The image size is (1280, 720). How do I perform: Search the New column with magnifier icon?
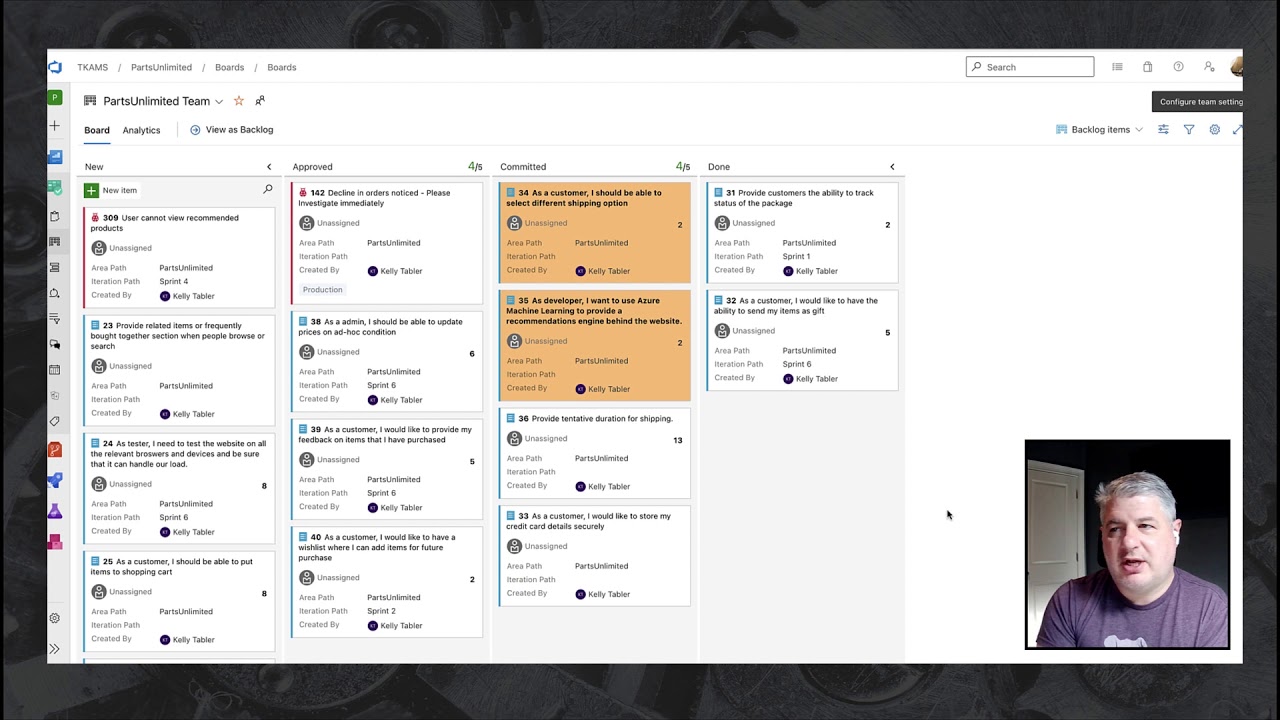(x=268, y=189)
